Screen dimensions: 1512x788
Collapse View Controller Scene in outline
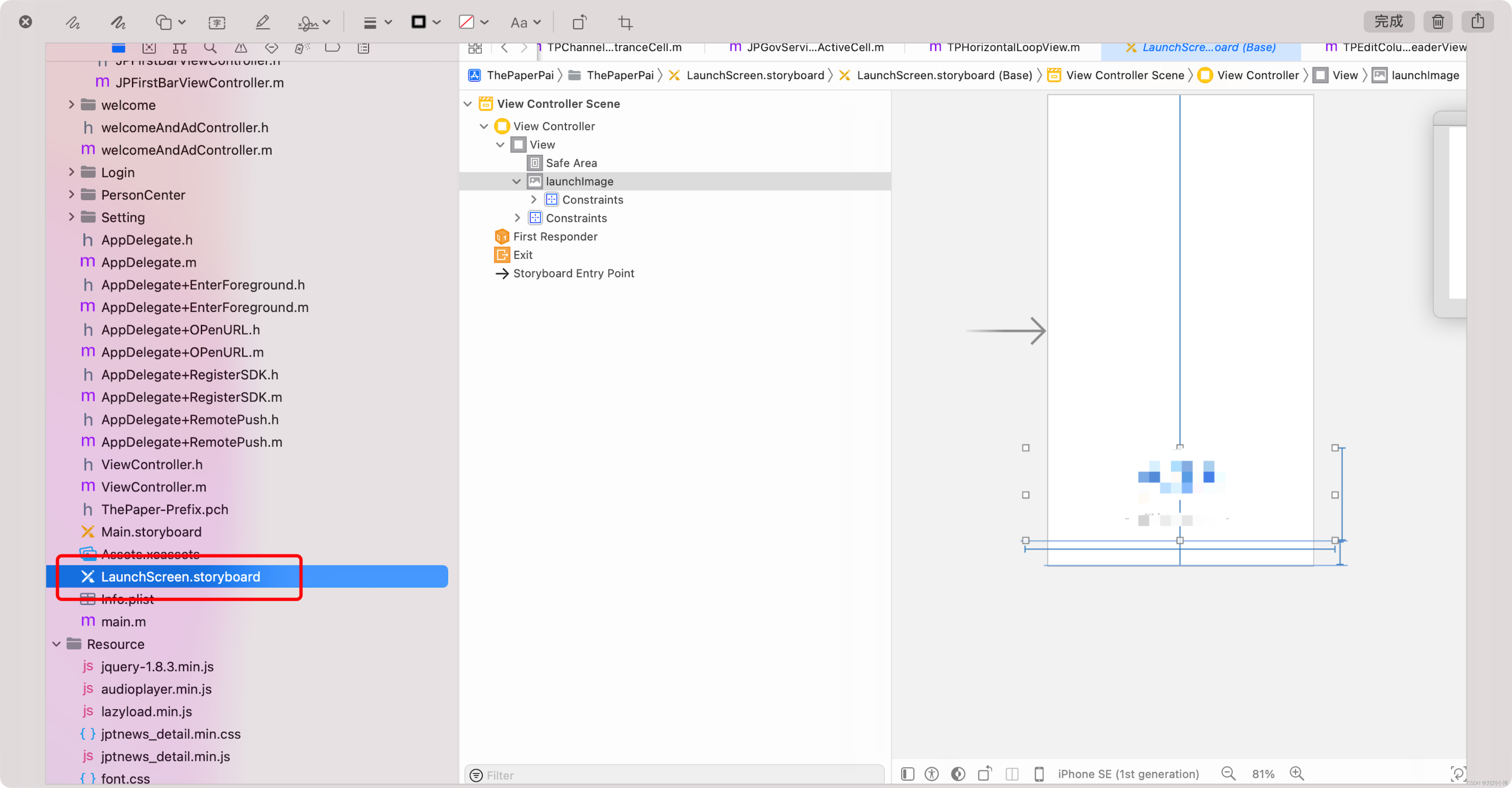pyautogui.click(x=468, y=104)
